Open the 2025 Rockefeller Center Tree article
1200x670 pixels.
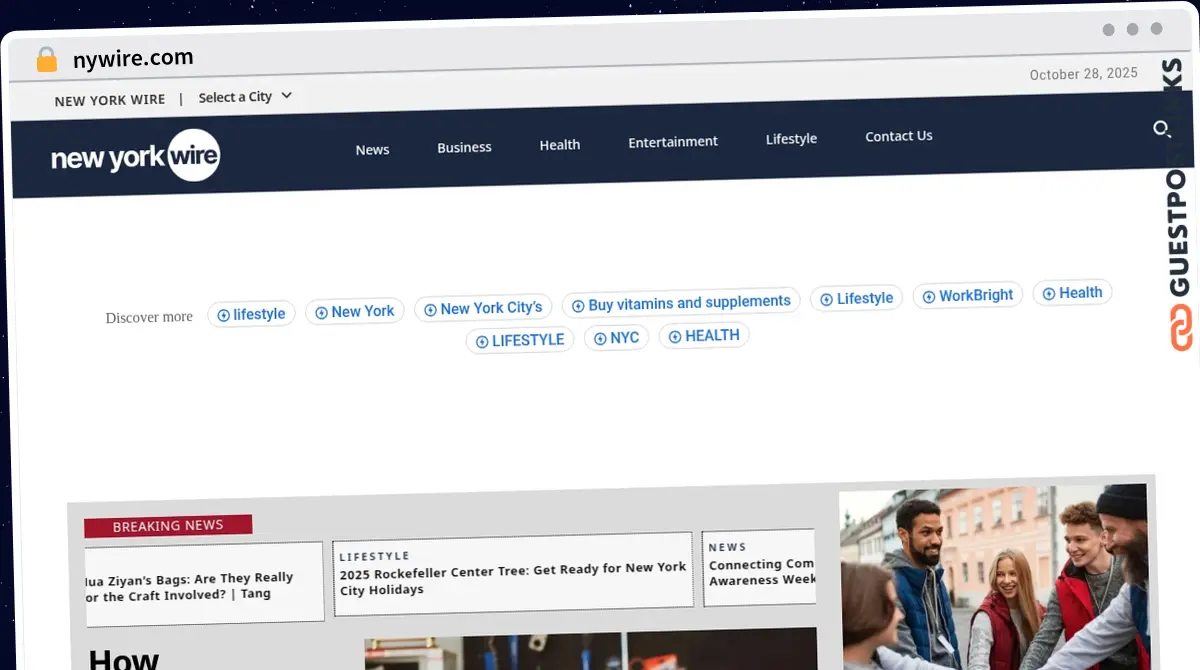click(x=512, y=579)
